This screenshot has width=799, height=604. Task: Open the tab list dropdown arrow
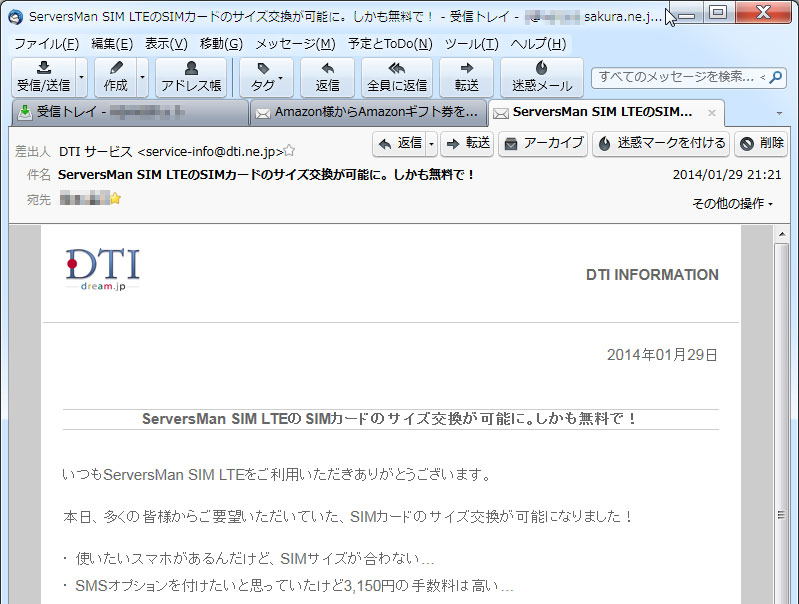click(779, 113)
